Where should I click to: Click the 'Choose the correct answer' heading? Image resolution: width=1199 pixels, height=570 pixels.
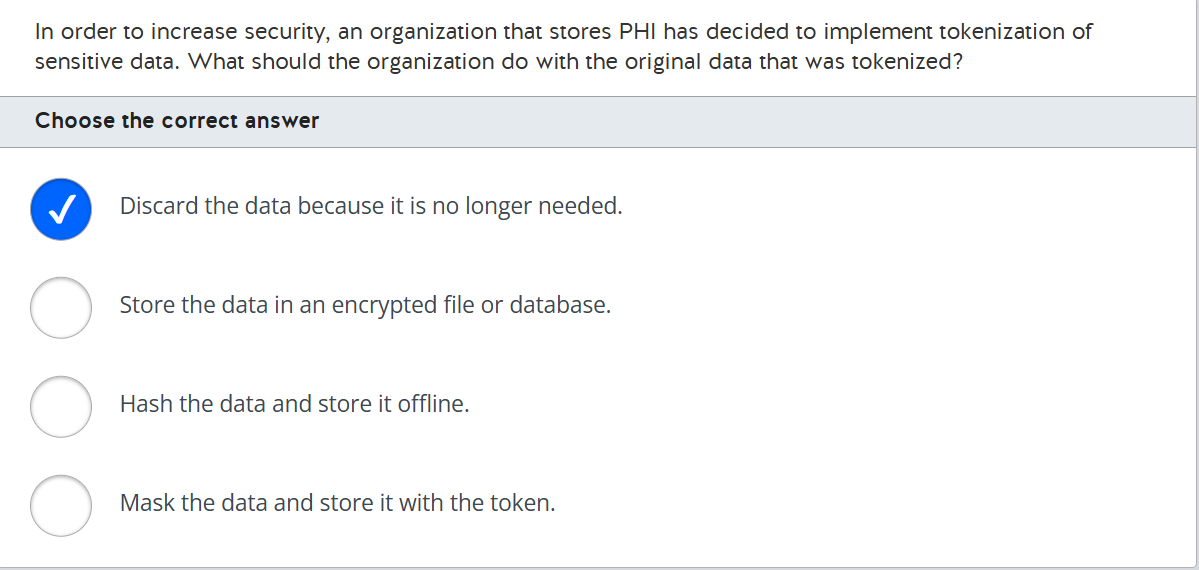177,121
